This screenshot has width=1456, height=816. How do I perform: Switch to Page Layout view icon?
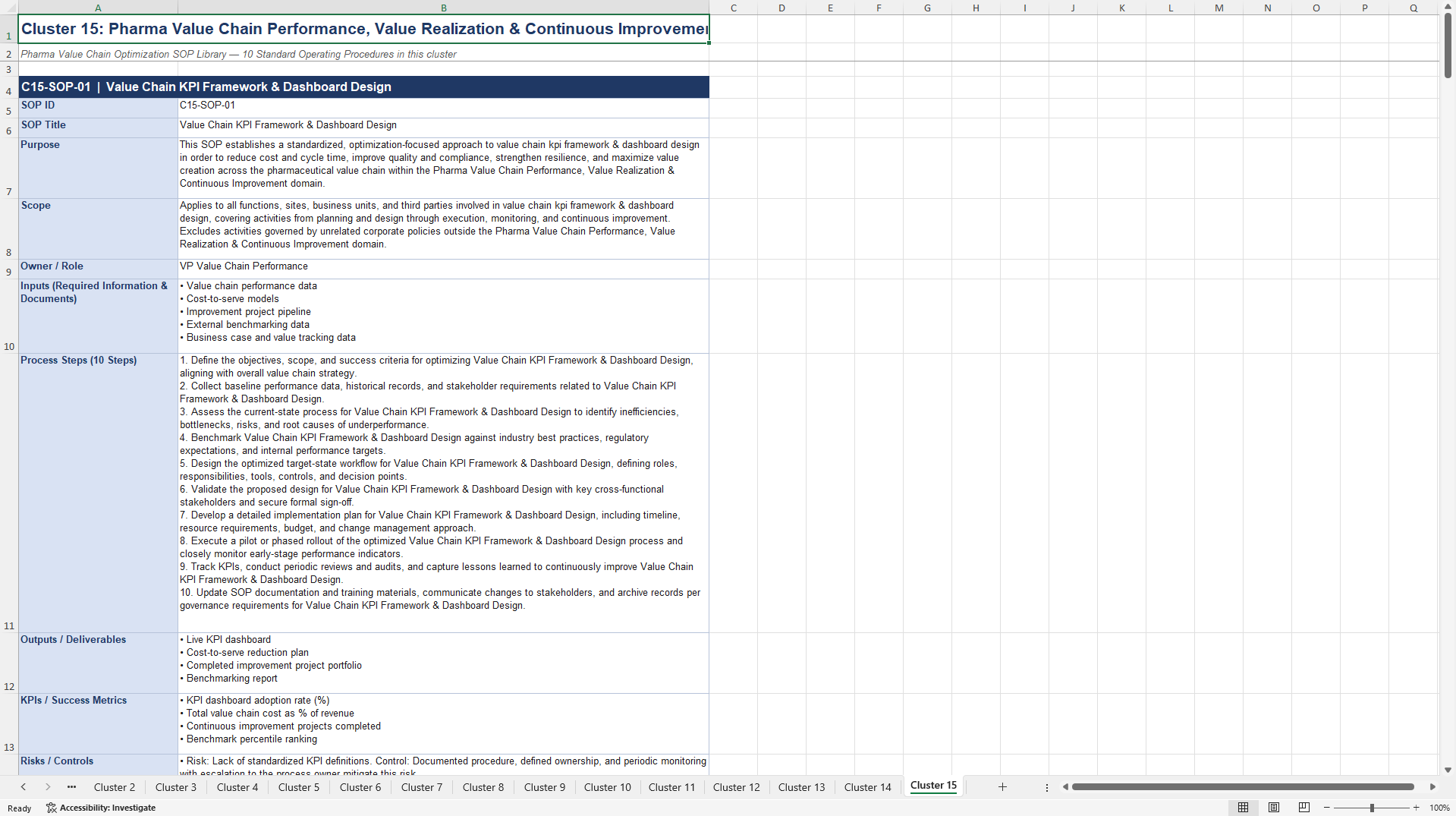(1274, 808)
